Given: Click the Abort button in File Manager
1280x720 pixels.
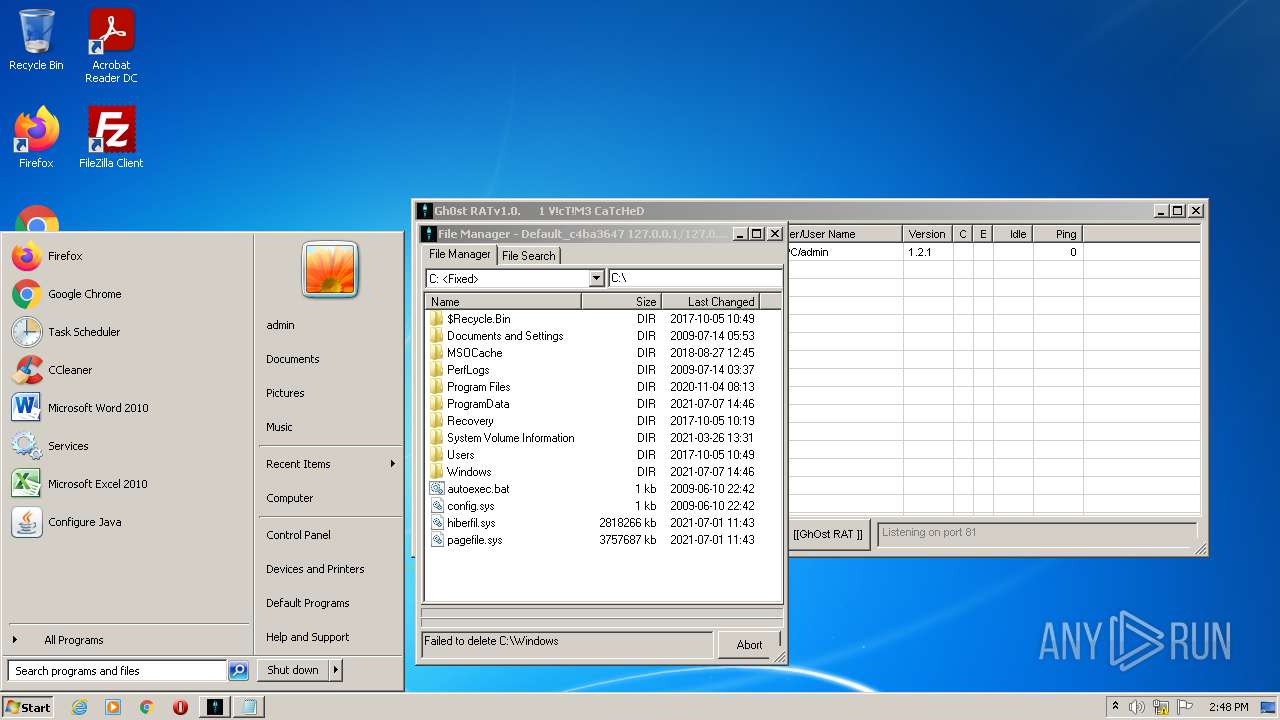Looking at the screenshot, I should [749, 645].
